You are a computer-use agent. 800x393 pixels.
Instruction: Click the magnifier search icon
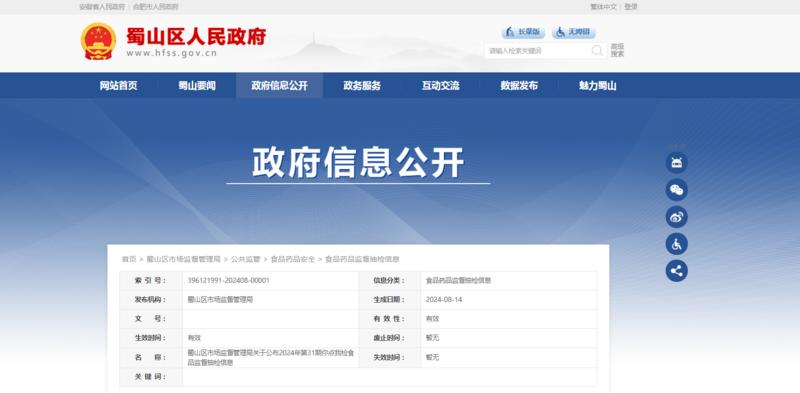coord(596,51)
